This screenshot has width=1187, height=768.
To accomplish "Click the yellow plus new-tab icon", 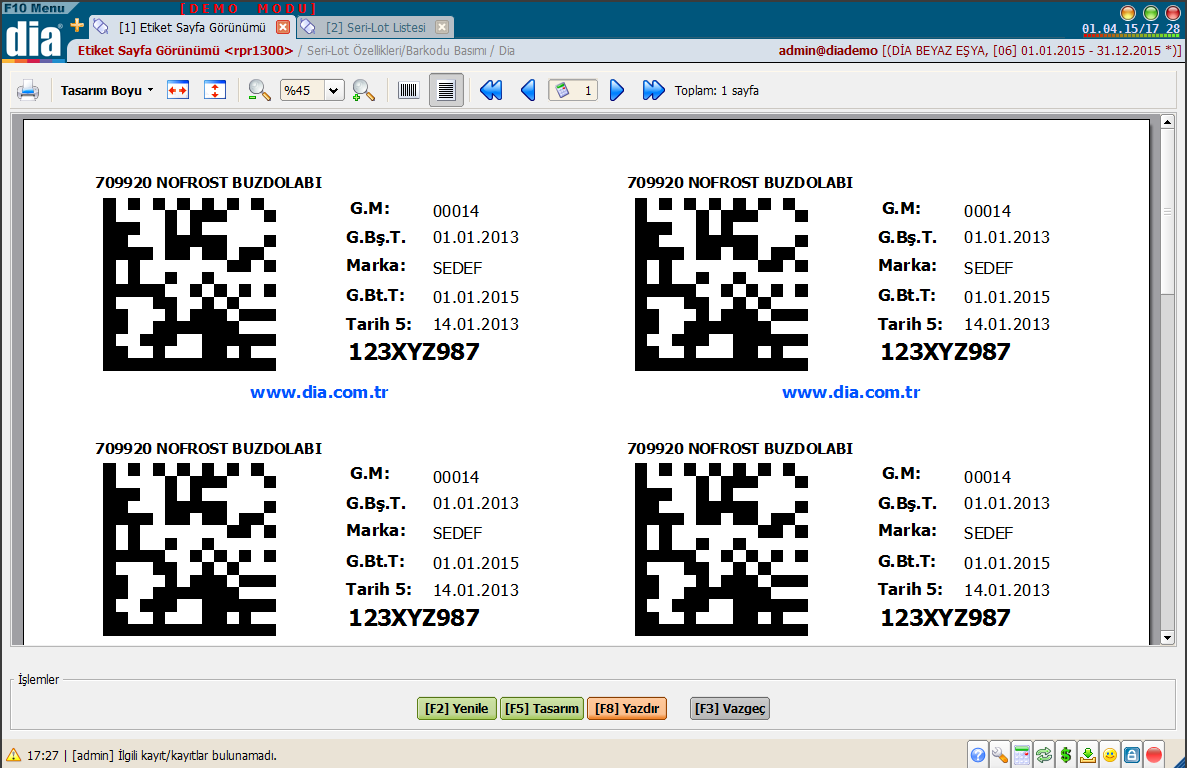I will (x=77, y=26).
